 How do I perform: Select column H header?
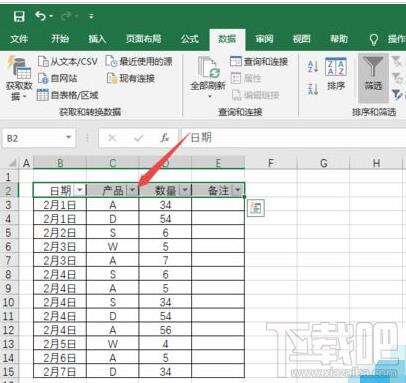[x=376, y=163]
